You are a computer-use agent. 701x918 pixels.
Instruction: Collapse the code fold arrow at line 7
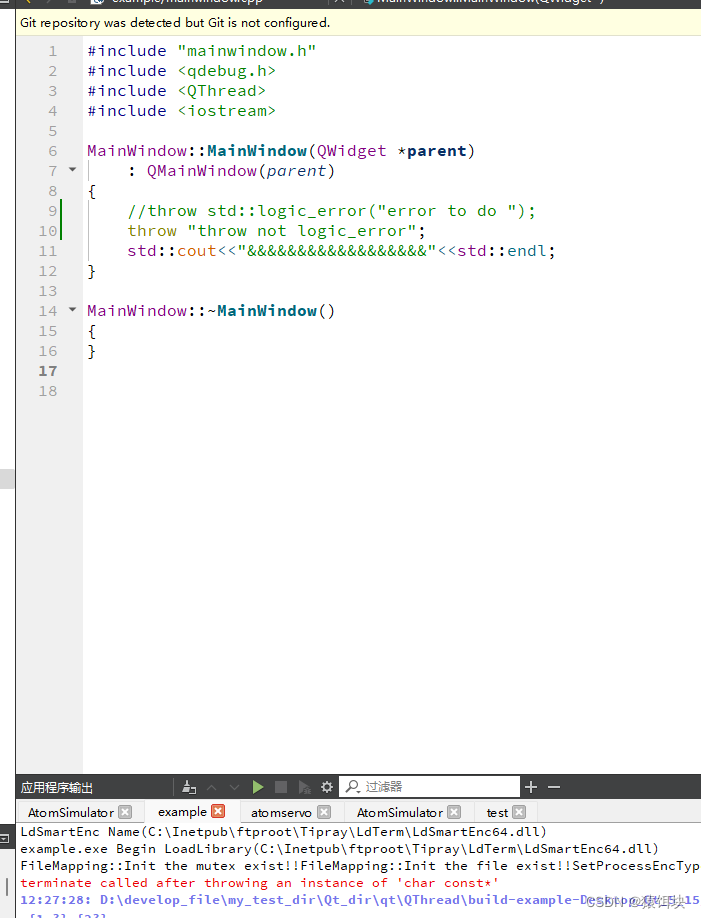pyautogui.click(x=73, y=170)
